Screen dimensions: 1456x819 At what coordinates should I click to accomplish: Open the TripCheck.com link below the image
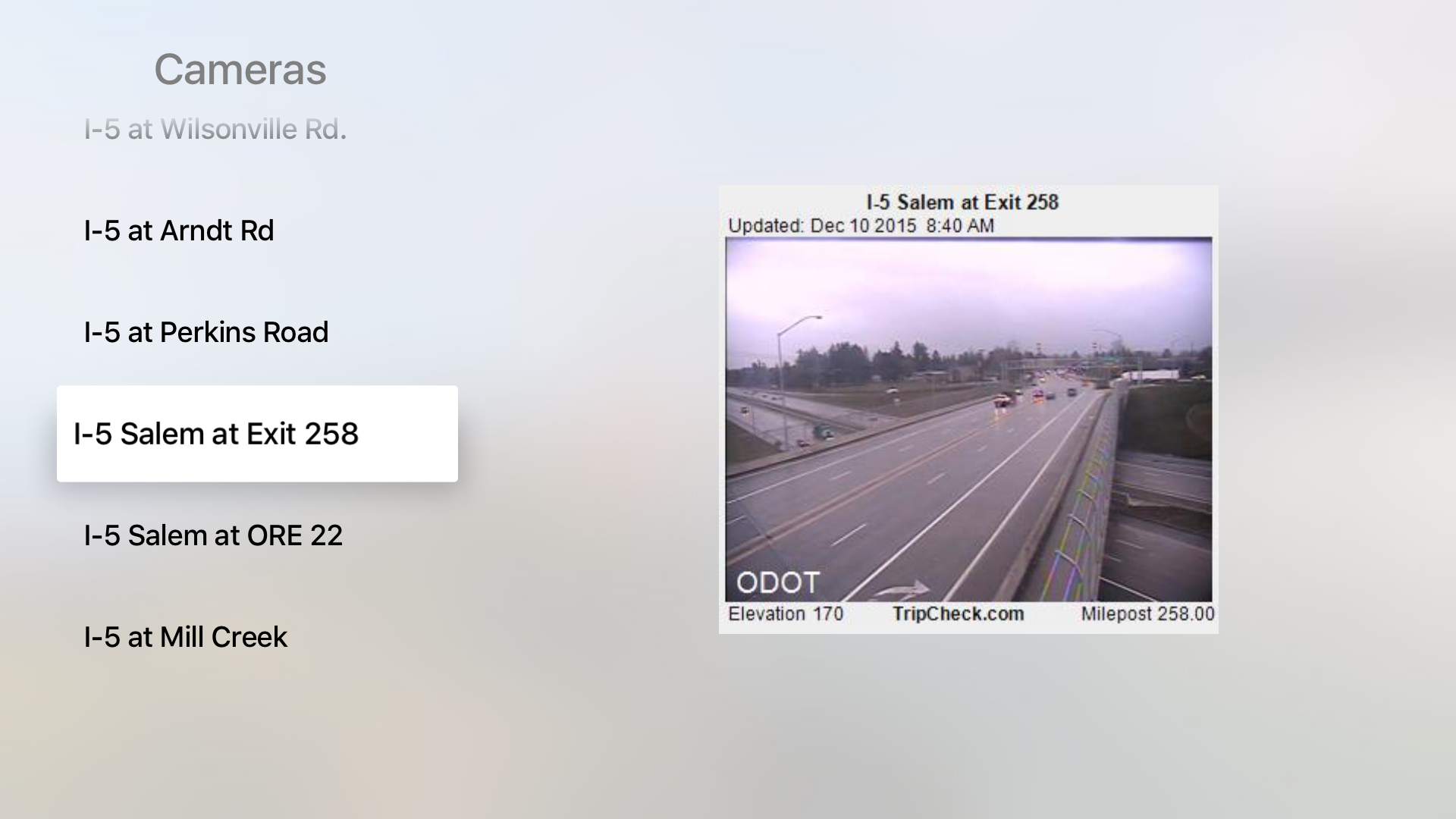pos(958,613)
